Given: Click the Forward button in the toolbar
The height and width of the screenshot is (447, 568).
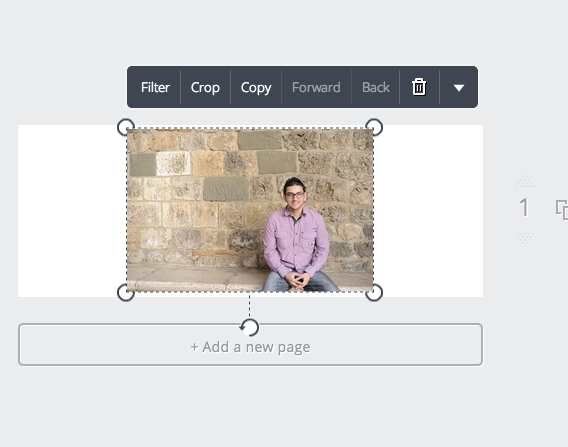Looking at the screenshot, I should [316, 87].
